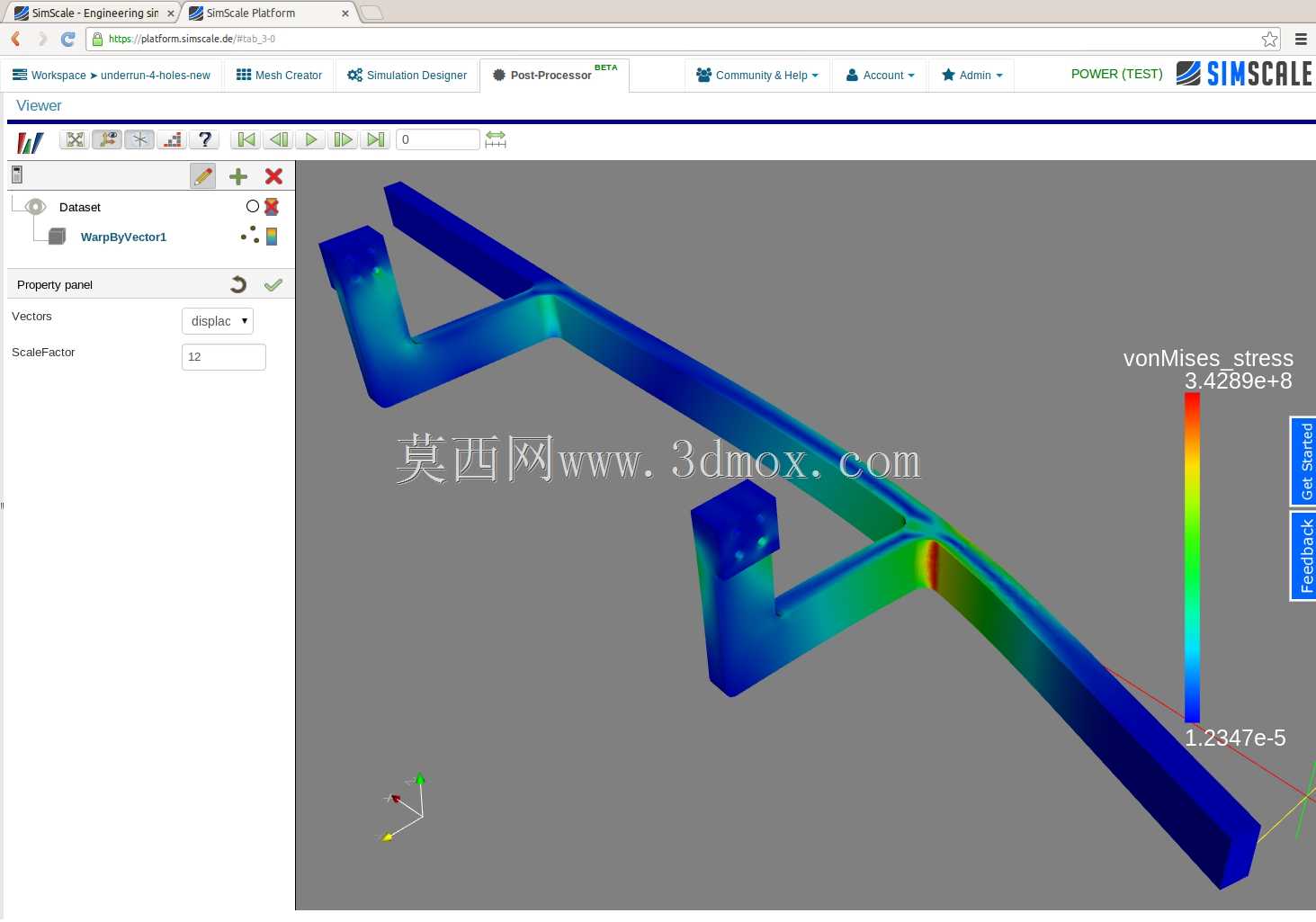Reload the page
The image size is (1316, 922).
(67, 39)
